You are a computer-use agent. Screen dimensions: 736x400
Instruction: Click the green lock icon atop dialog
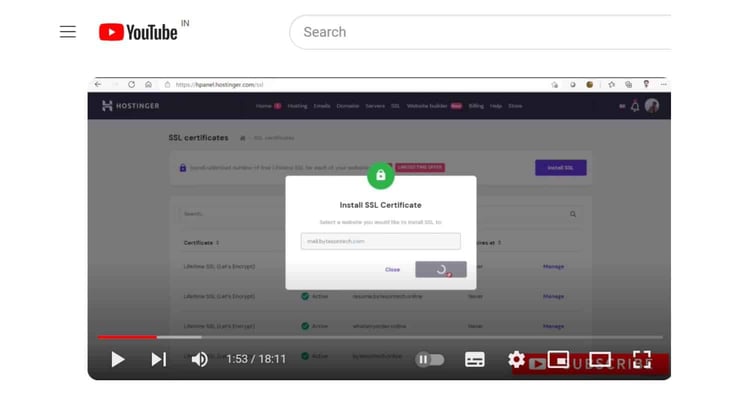[381, 176]
